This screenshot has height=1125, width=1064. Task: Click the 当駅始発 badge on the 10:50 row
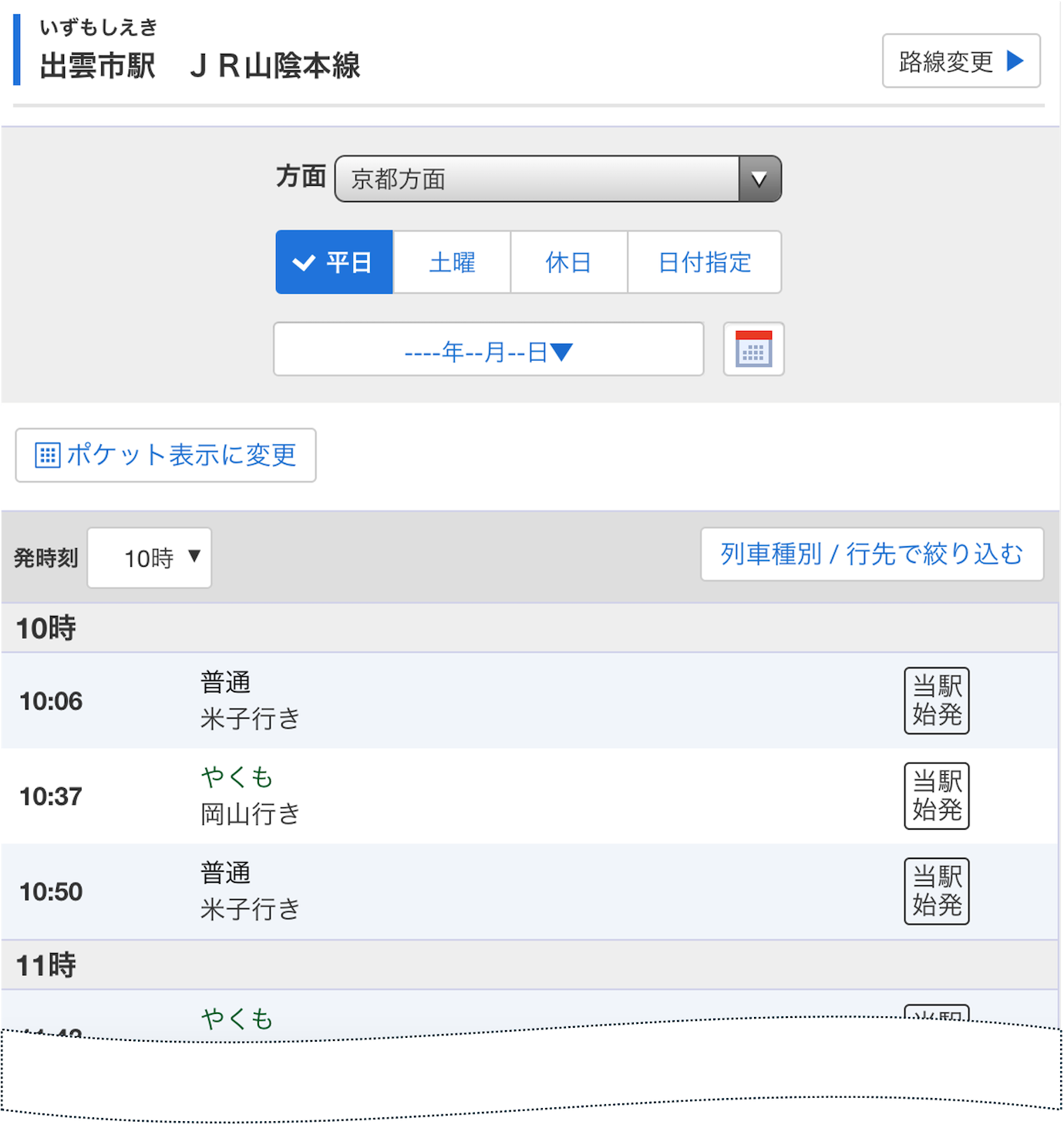coord(936,891)
